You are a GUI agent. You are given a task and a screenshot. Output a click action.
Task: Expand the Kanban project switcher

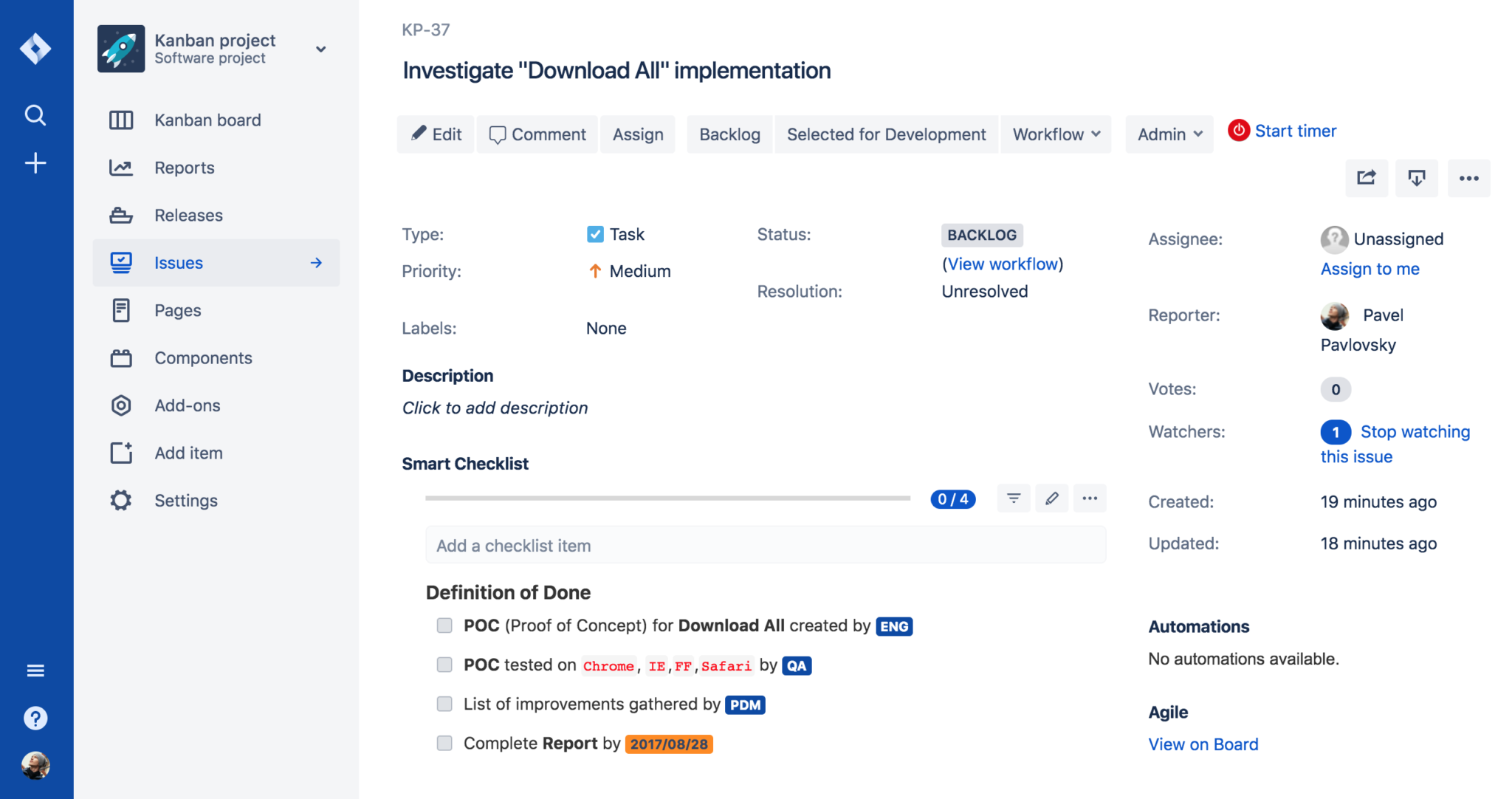coord(320,49)
